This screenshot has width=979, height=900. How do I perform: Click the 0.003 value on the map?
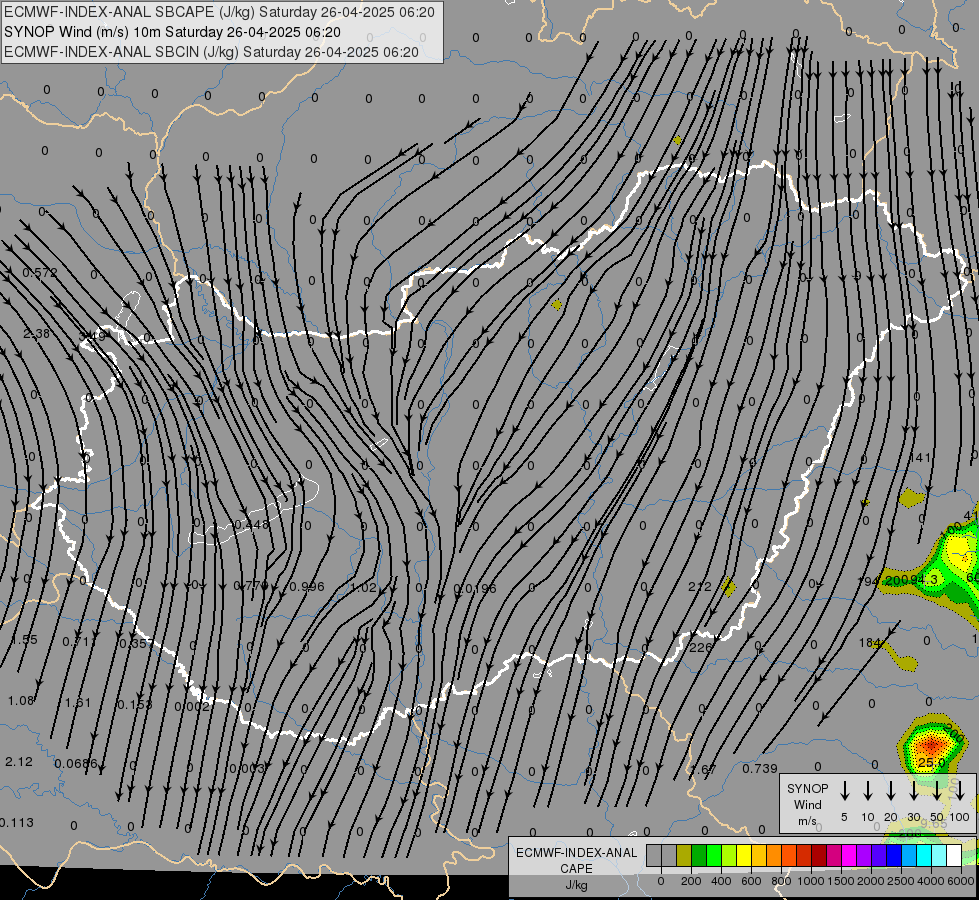(247, 768)
